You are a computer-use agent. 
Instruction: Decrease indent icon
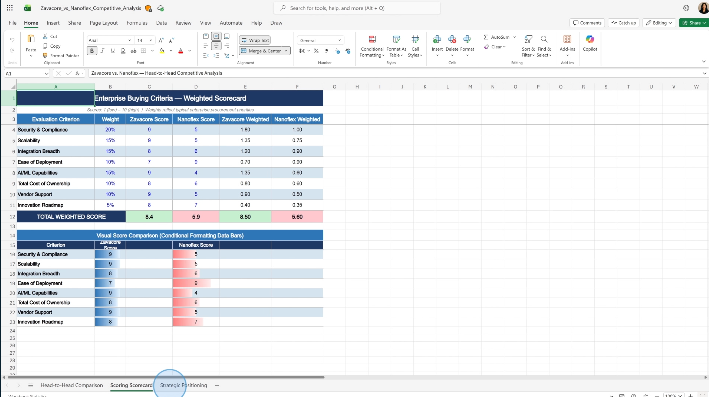[206, 56]
